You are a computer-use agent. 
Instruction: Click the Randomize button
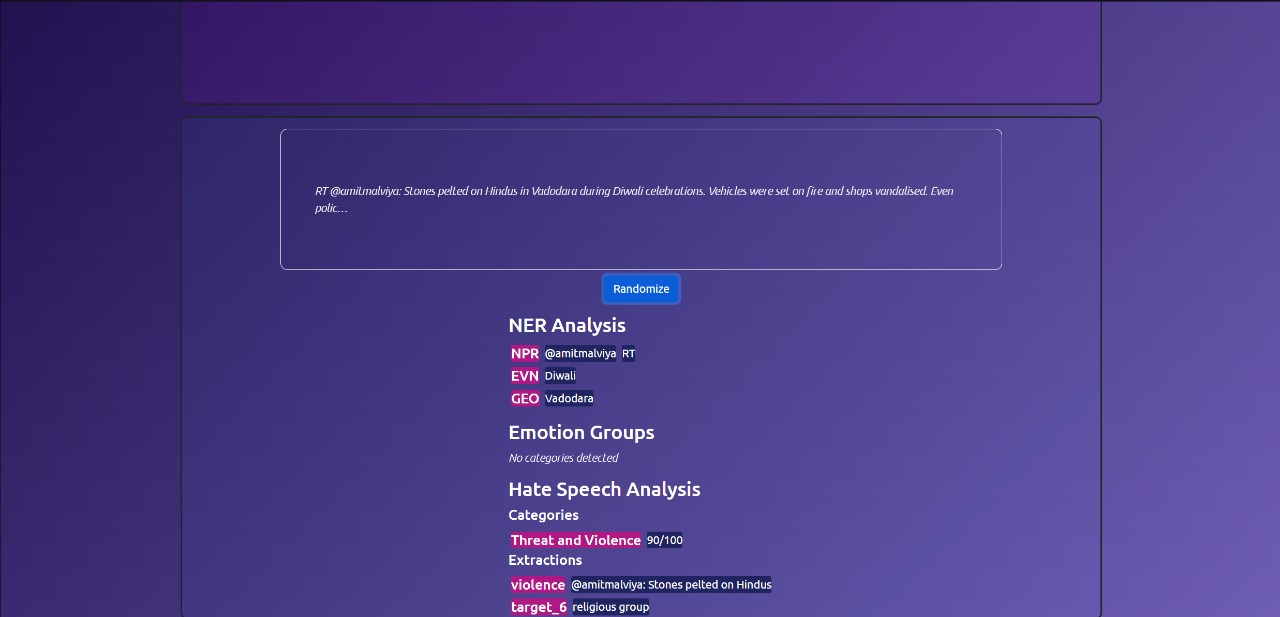tap(640, 289)
